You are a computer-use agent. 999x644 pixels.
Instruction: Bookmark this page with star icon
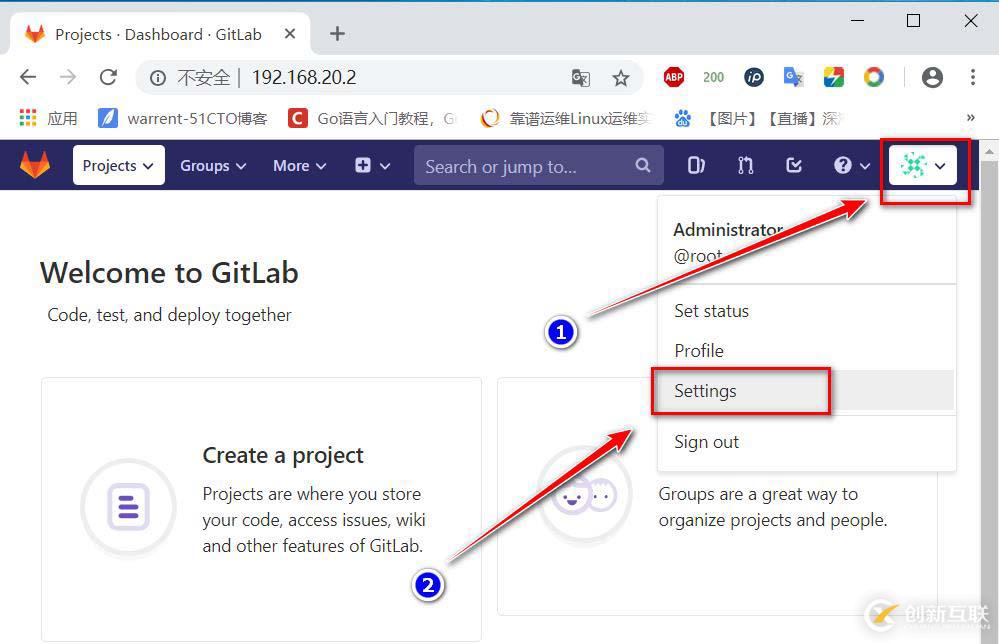621,78
